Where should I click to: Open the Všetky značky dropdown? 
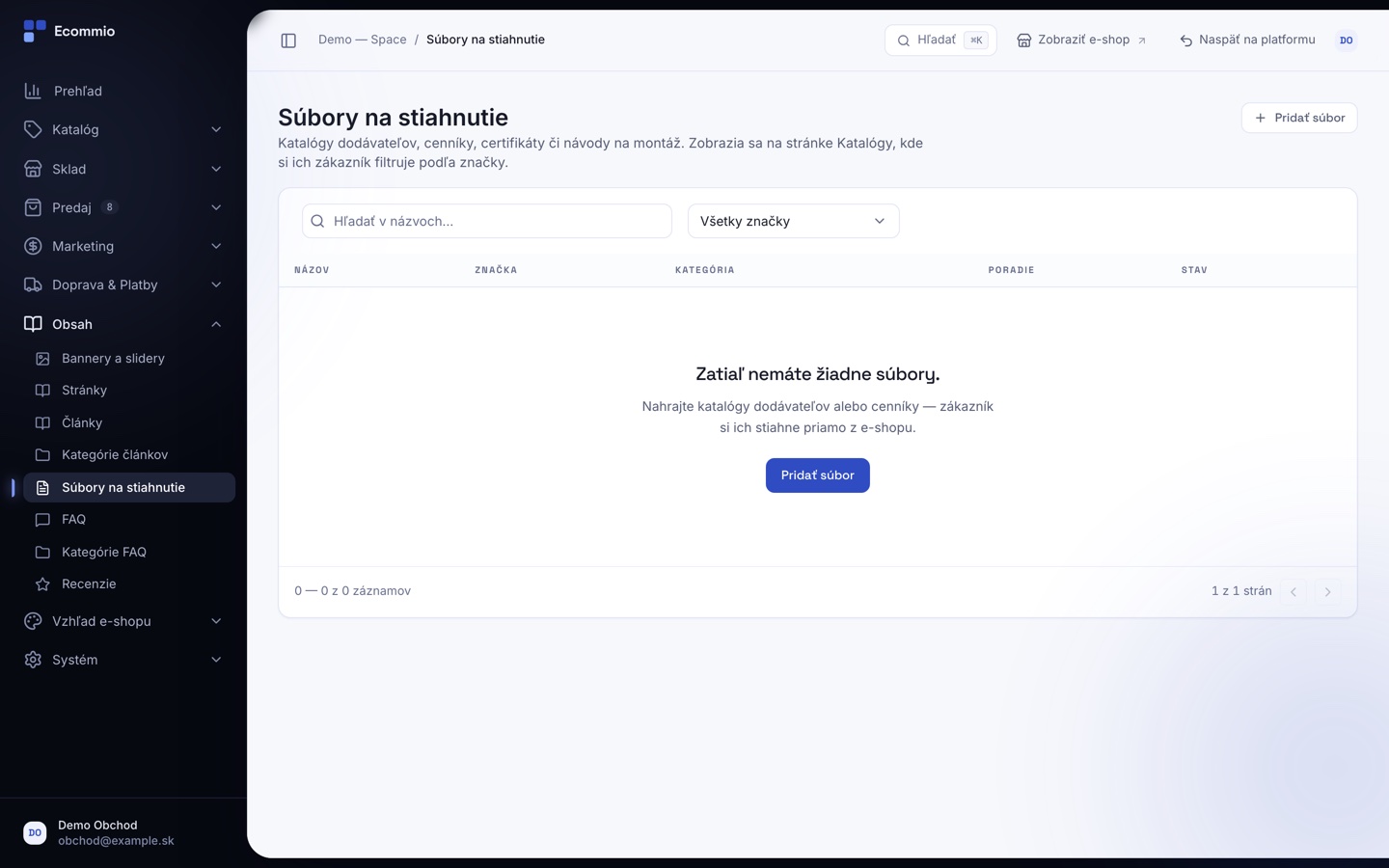tap(793, 221)
